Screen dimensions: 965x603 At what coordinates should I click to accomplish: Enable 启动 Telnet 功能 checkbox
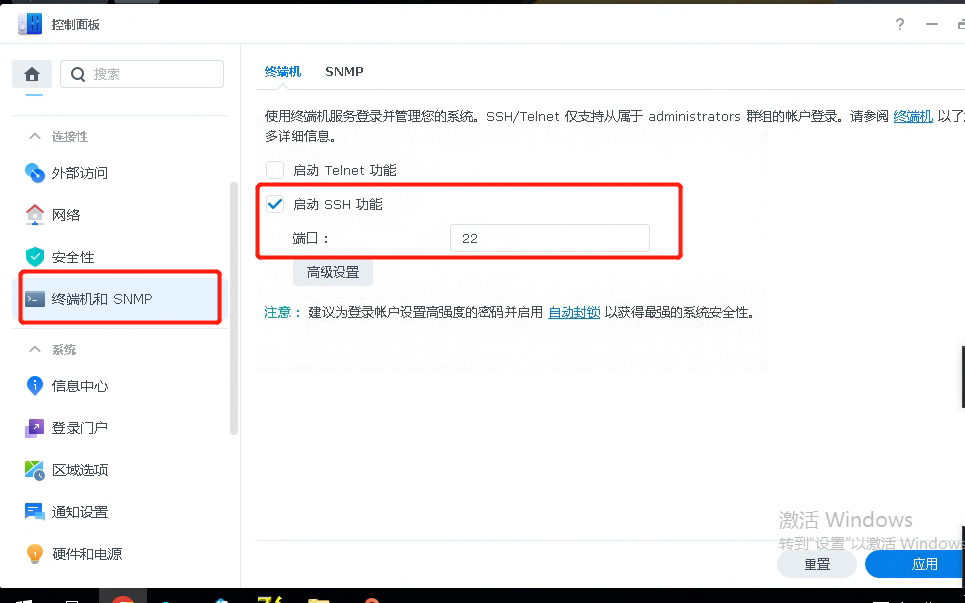[275, 169]
